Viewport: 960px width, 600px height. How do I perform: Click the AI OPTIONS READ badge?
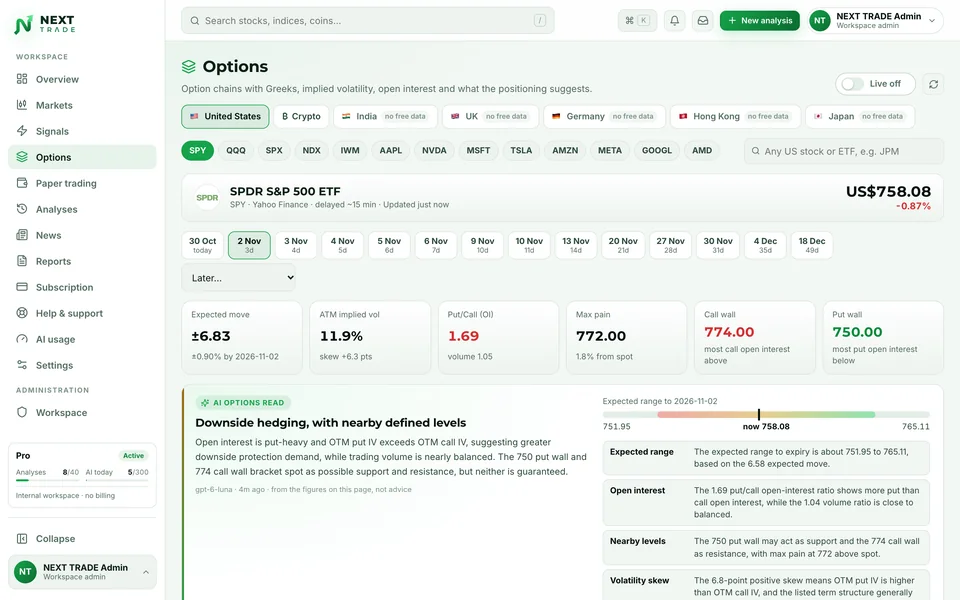[x=243, y=403]
